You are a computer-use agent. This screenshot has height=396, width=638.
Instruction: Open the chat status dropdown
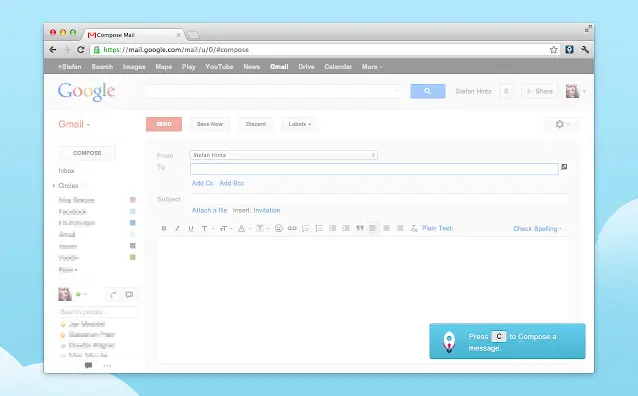click(x=81, y=294)
